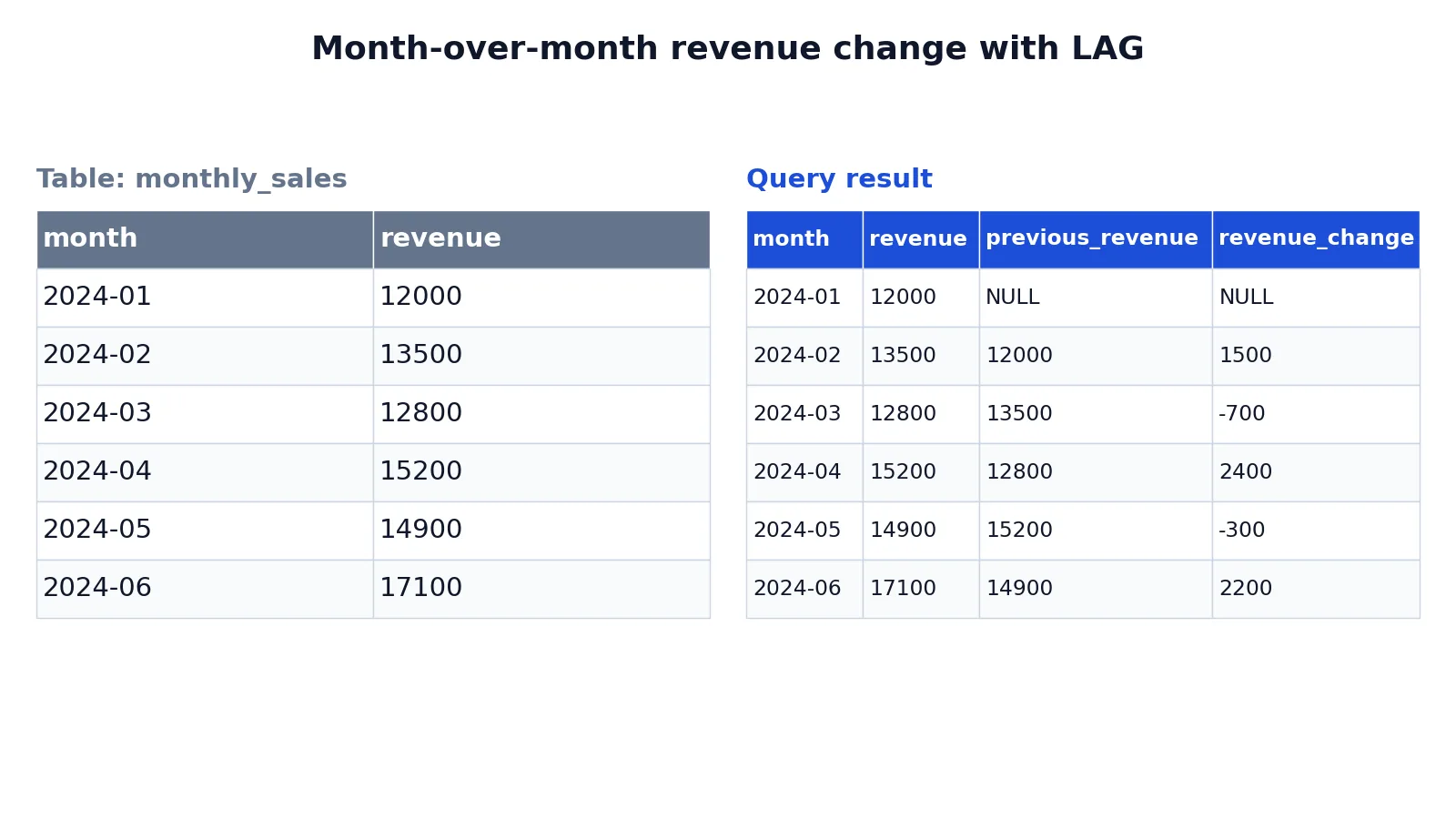The width and height of the screenshot is (1456, 819).
Task: Click the NULL revenue_change cell
Action: coord(1316,298)
